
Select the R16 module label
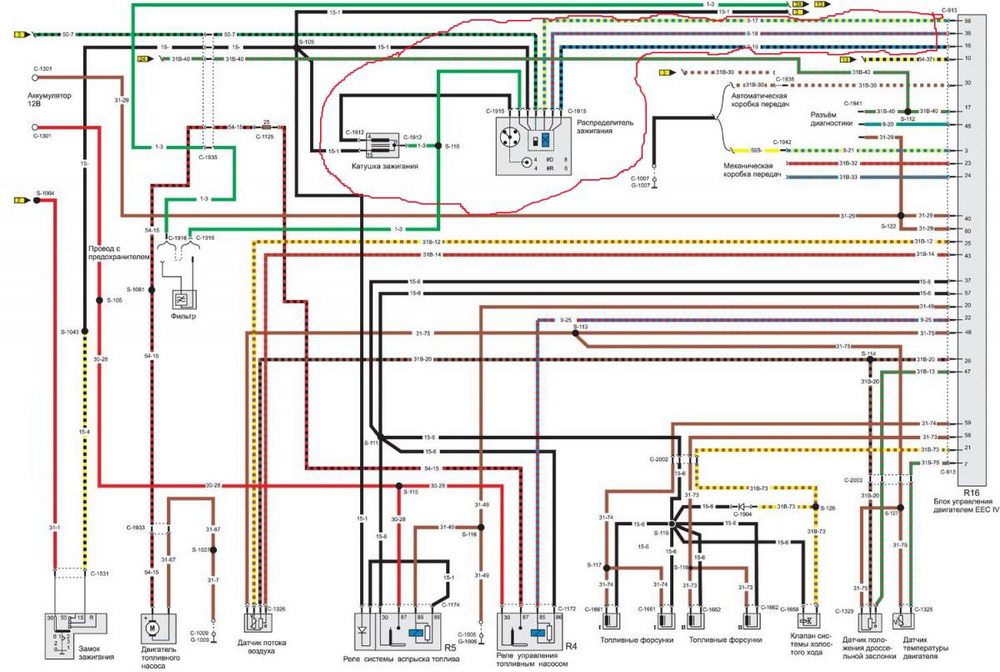pyautogui.click(x=971, y=493)
